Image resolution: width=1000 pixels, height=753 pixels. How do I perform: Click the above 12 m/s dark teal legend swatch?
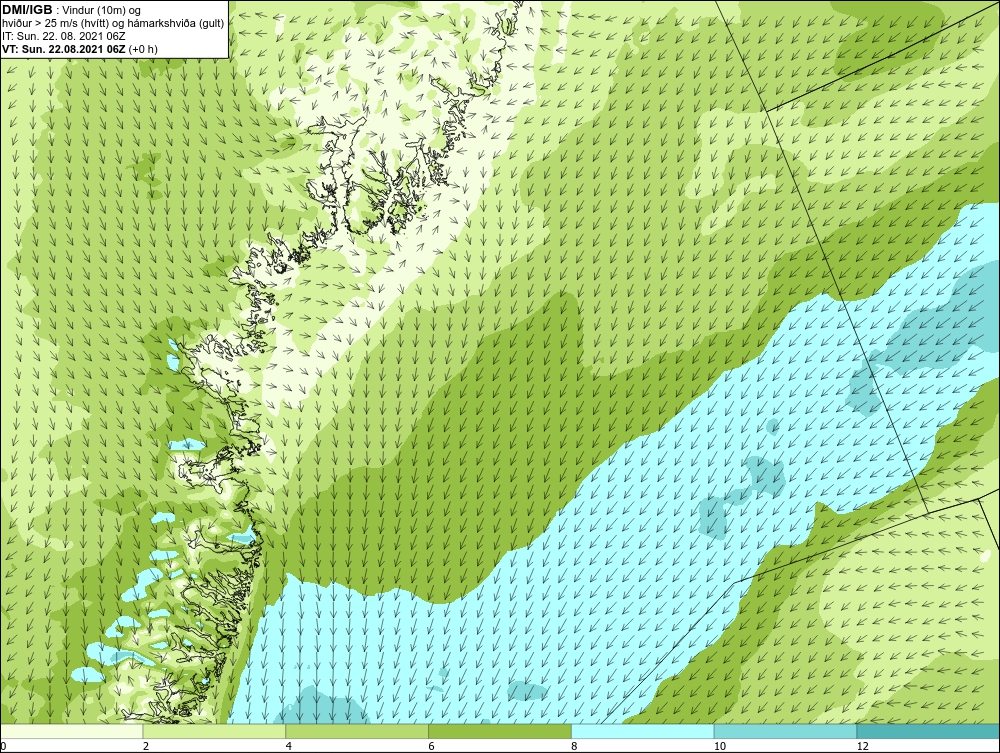(929, 731)
